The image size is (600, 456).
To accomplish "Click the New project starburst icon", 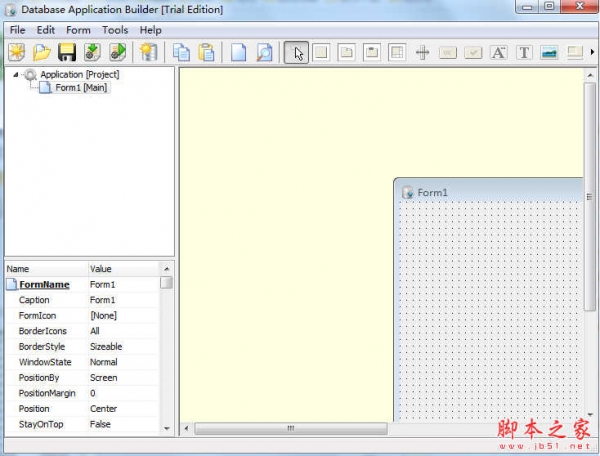I will tap(17, 52).
